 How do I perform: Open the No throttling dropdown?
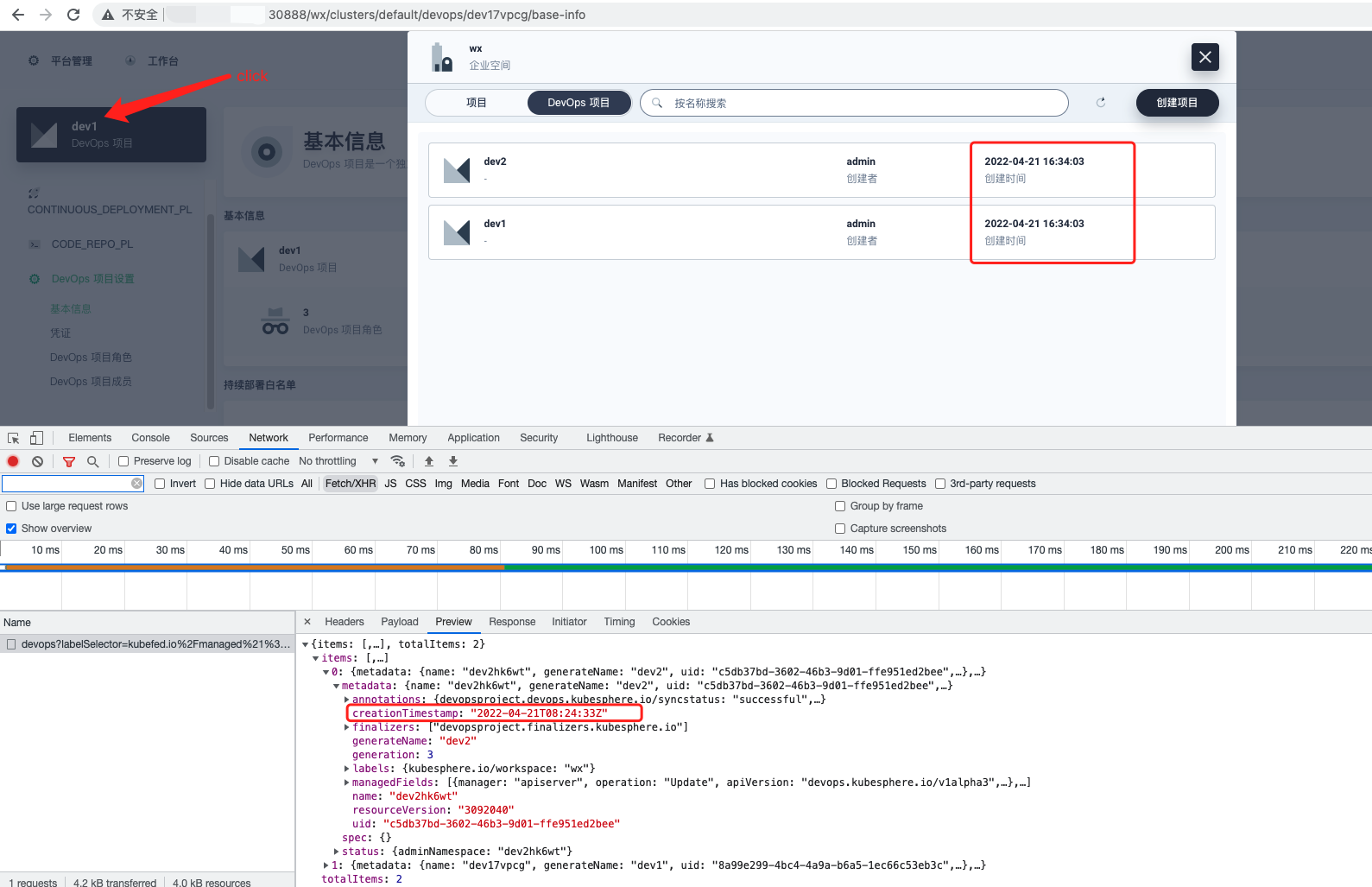(x=338, y=461)
